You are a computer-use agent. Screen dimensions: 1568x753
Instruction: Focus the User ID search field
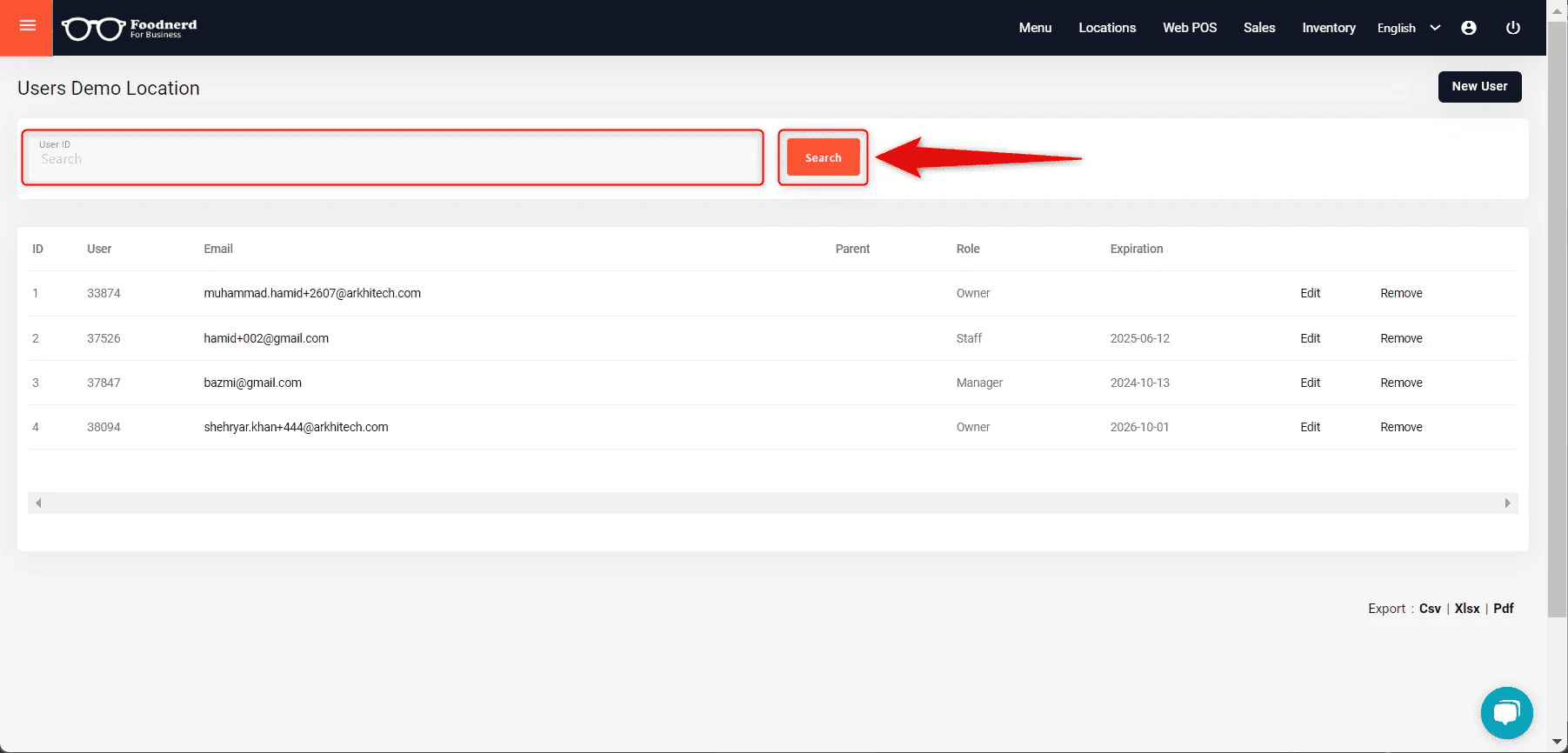pyautogui.click(x=393, y=158)
